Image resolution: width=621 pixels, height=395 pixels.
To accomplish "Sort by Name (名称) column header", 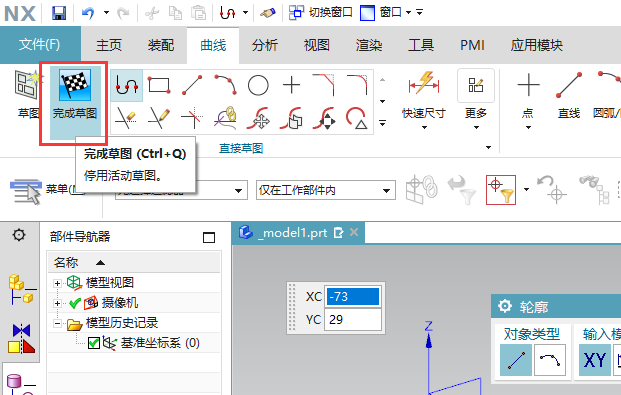I will 134,262.
